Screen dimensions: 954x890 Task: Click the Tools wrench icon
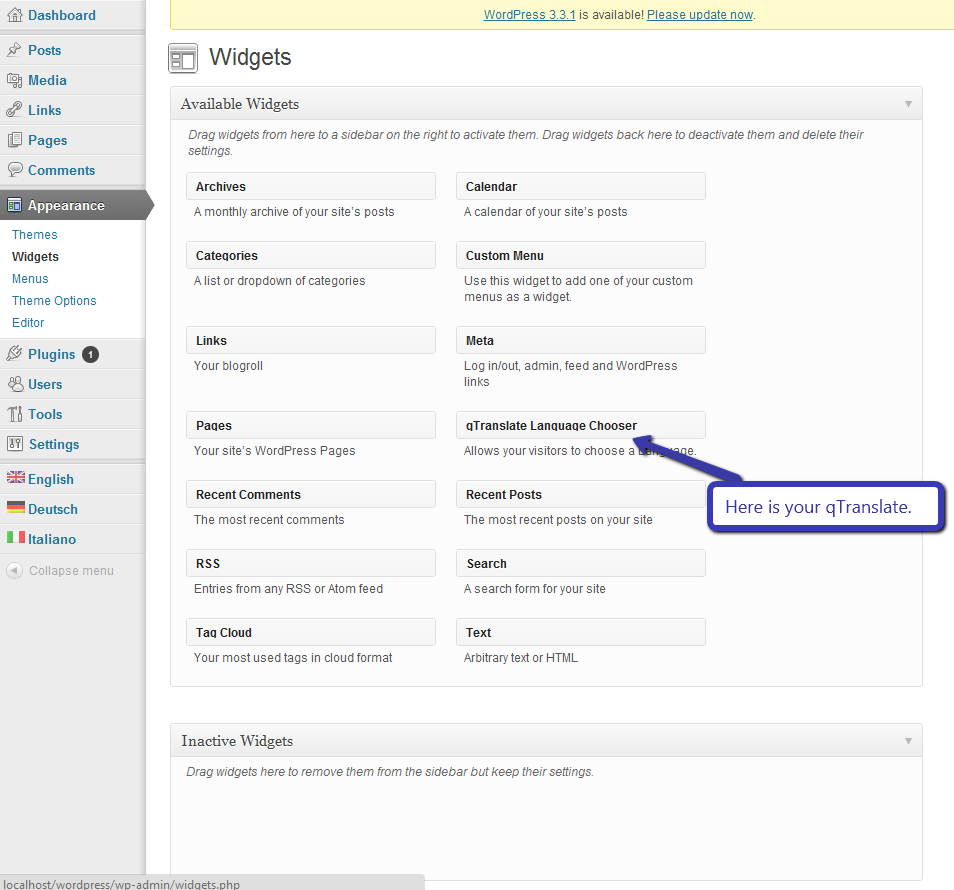tap(15, 414)
